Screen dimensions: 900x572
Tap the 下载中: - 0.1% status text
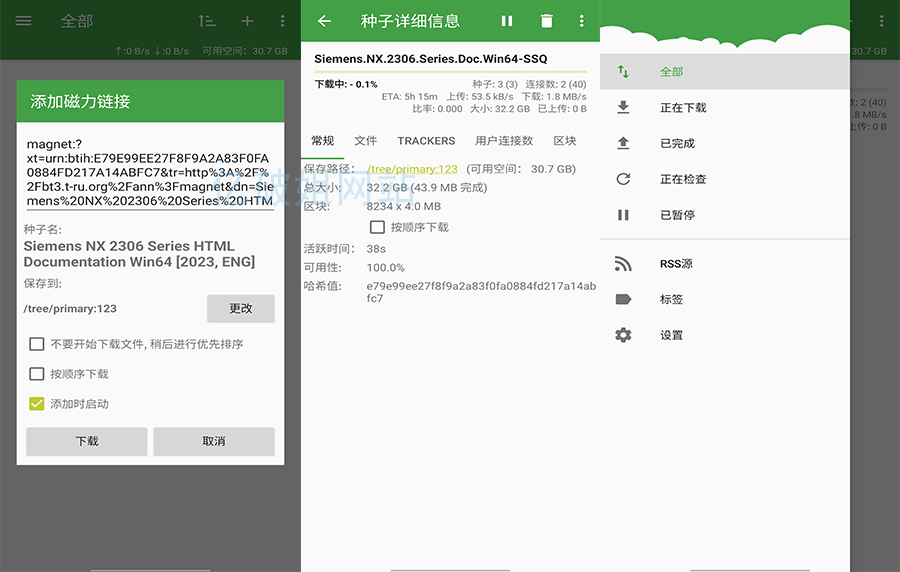coord(346,84)
